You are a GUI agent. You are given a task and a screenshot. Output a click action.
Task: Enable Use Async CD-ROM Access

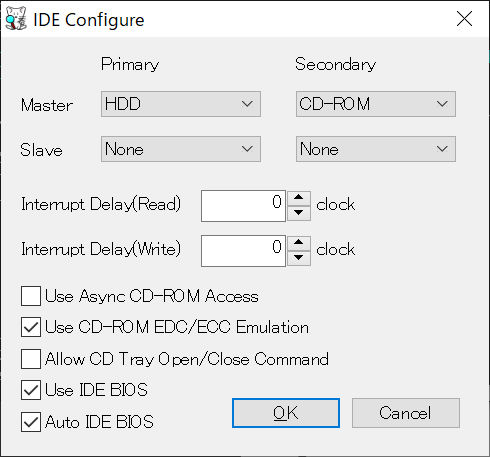point(31,296)
